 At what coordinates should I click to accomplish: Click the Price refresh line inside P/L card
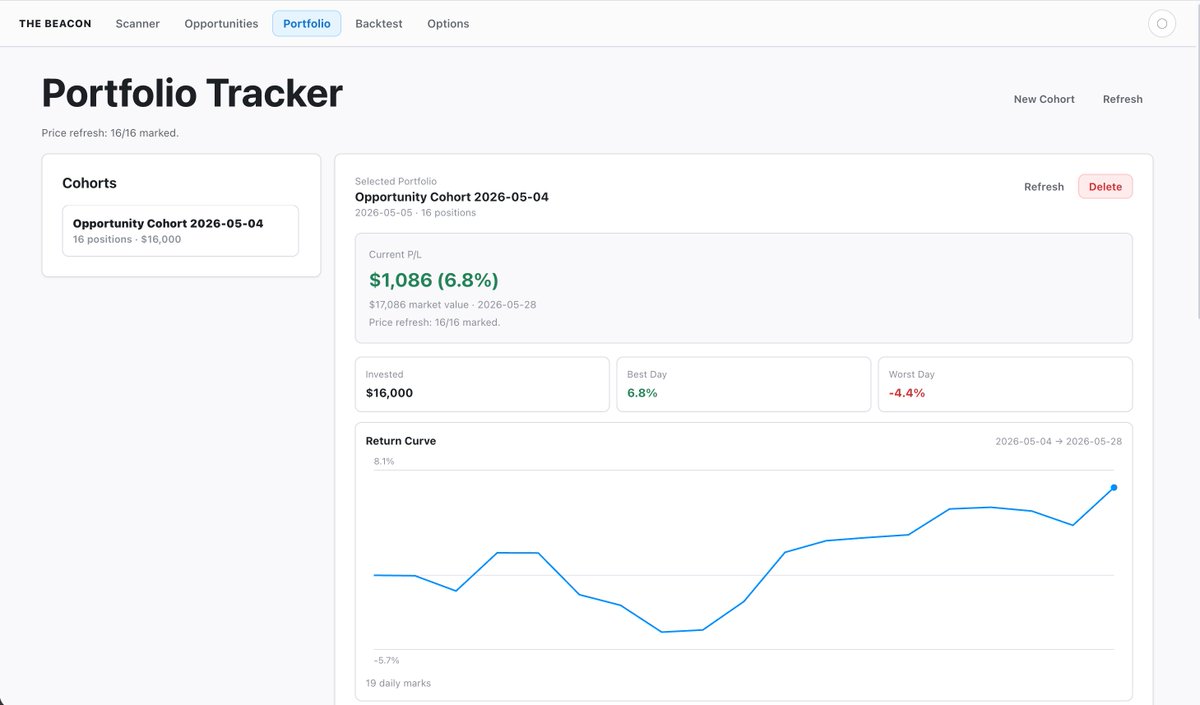coord(434,322)
